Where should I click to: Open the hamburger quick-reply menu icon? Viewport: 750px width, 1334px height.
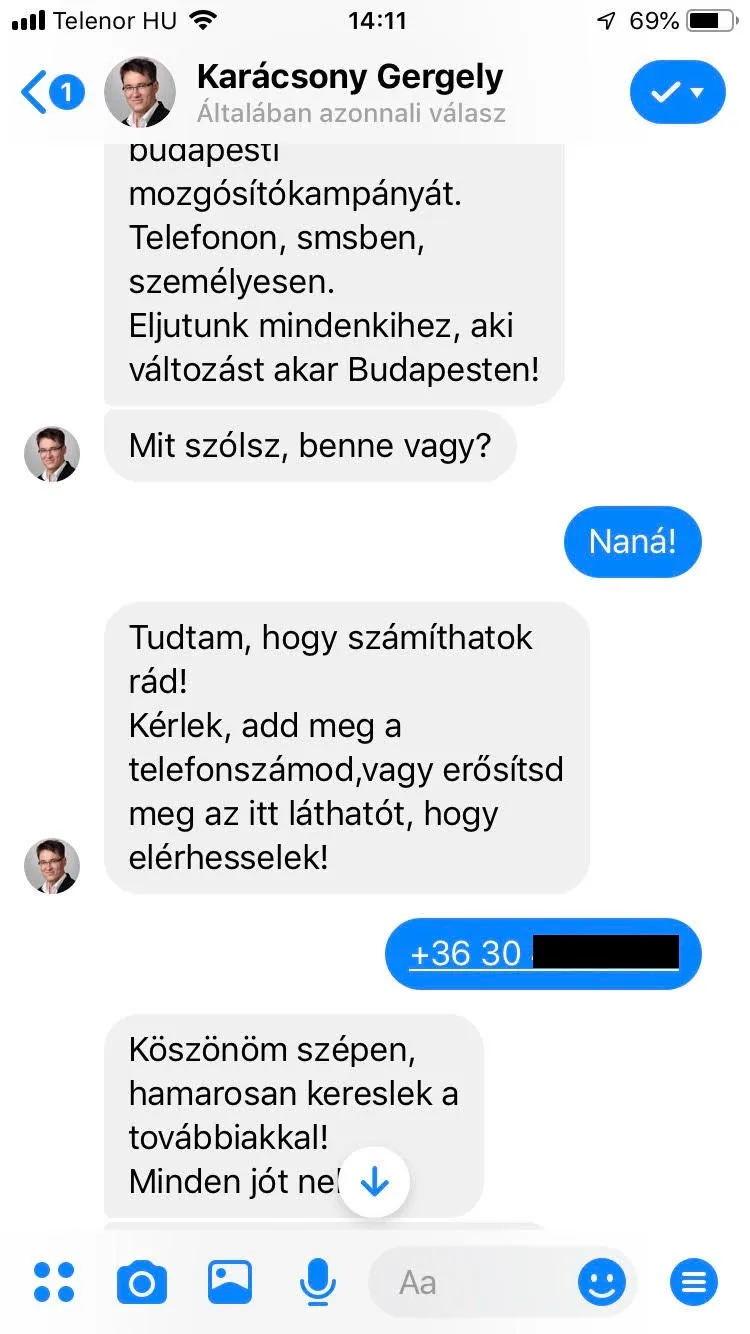coord(694,1282)
